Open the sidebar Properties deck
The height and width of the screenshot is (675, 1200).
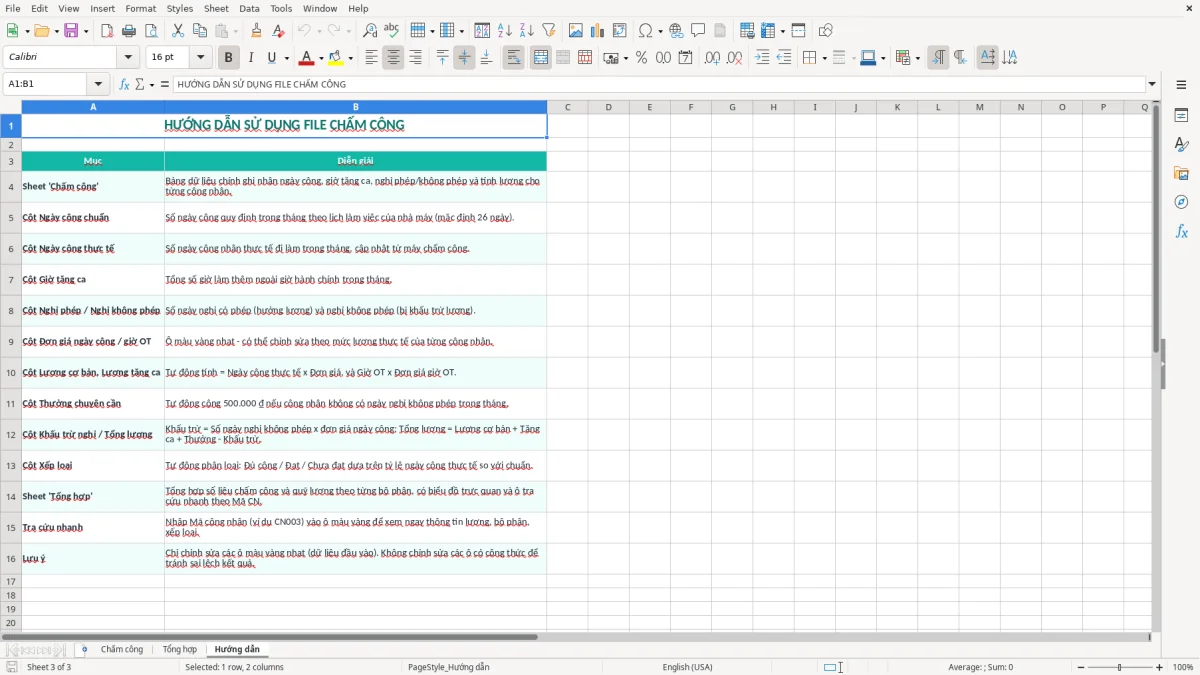[x=1181, y=115]
